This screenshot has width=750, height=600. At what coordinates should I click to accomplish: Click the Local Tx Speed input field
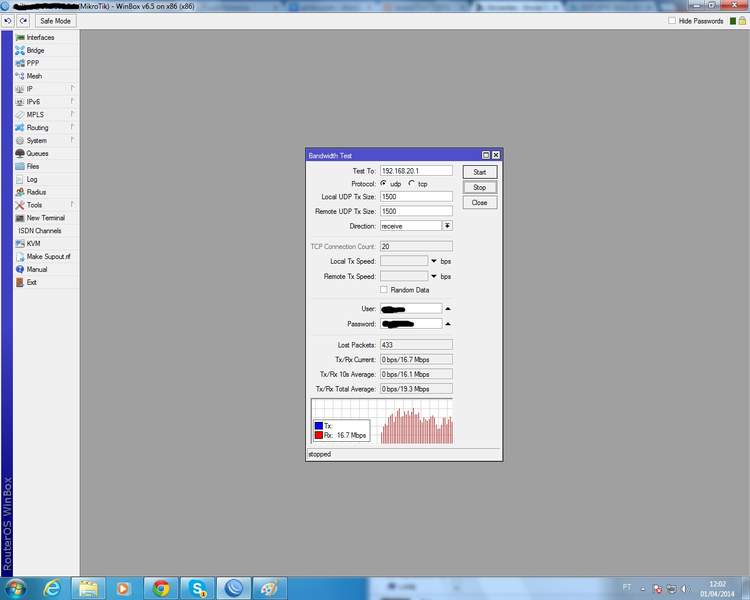pyautogui.click(x=404, y=261)
